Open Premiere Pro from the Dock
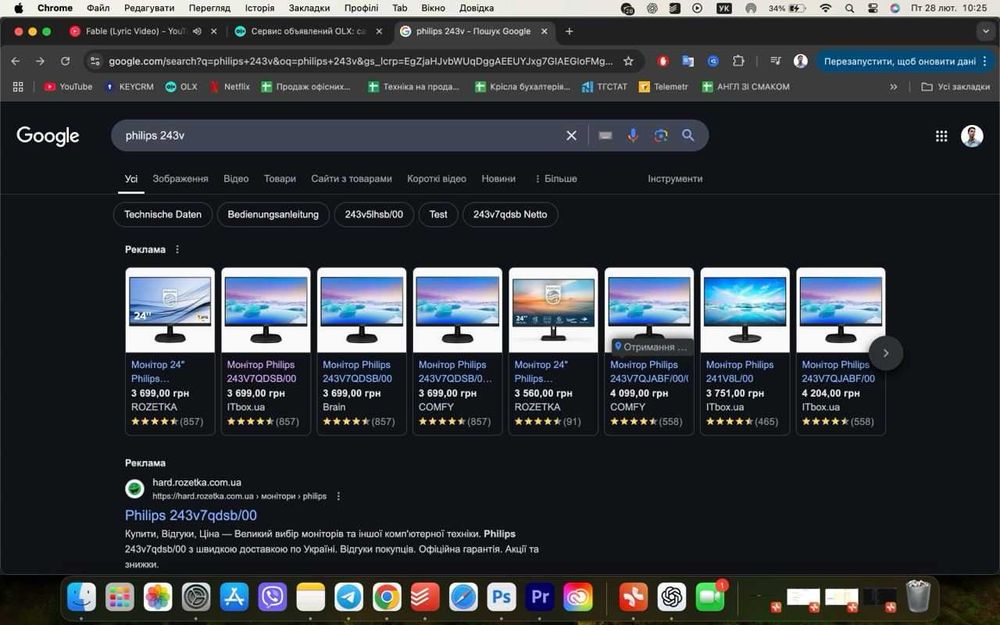The image size is (1000, 625). [540, 597]
